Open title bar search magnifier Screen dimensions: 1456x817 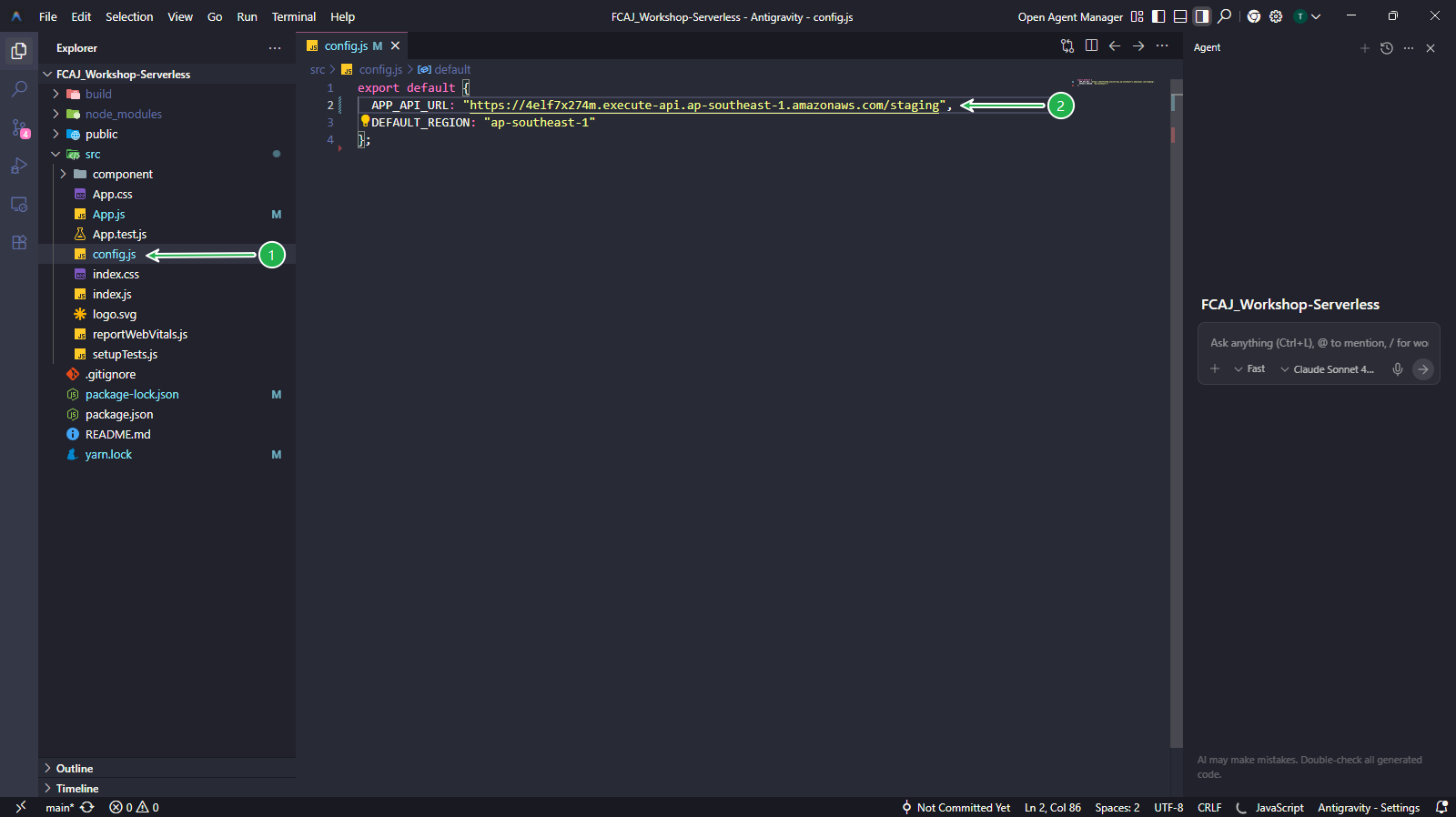point(1225,16)
